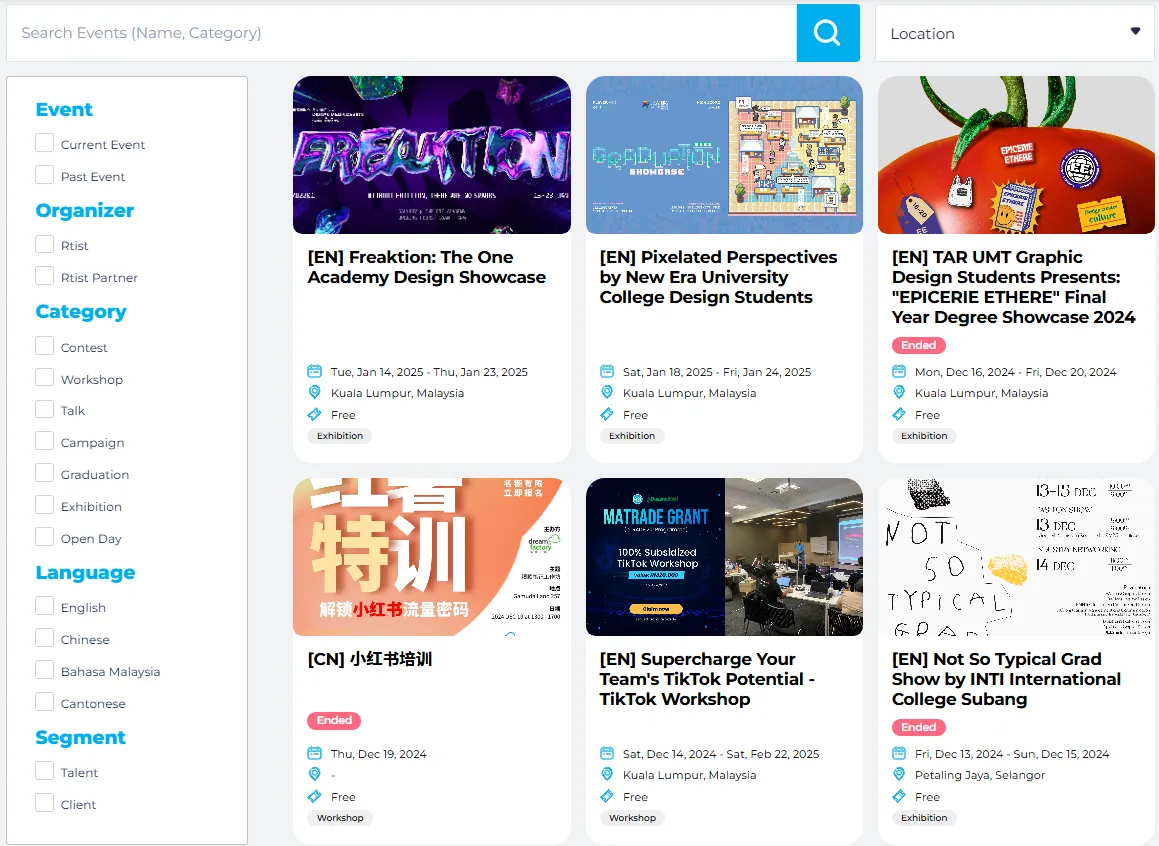This screenshot has width=1159, height=846.
Task: Click the MATRADE GRANT banner image
Action: [724, 557]
